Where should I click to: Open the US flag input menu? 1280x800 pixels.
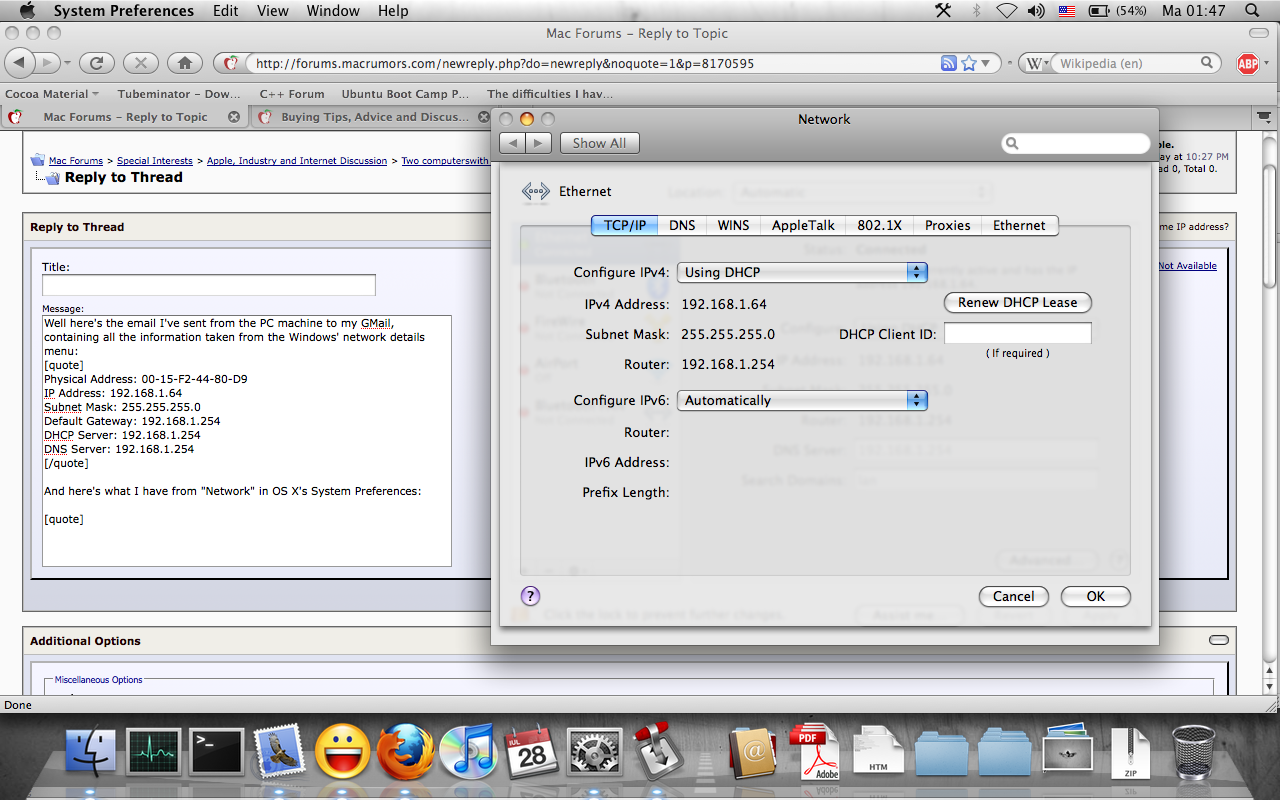(1067, 11)
